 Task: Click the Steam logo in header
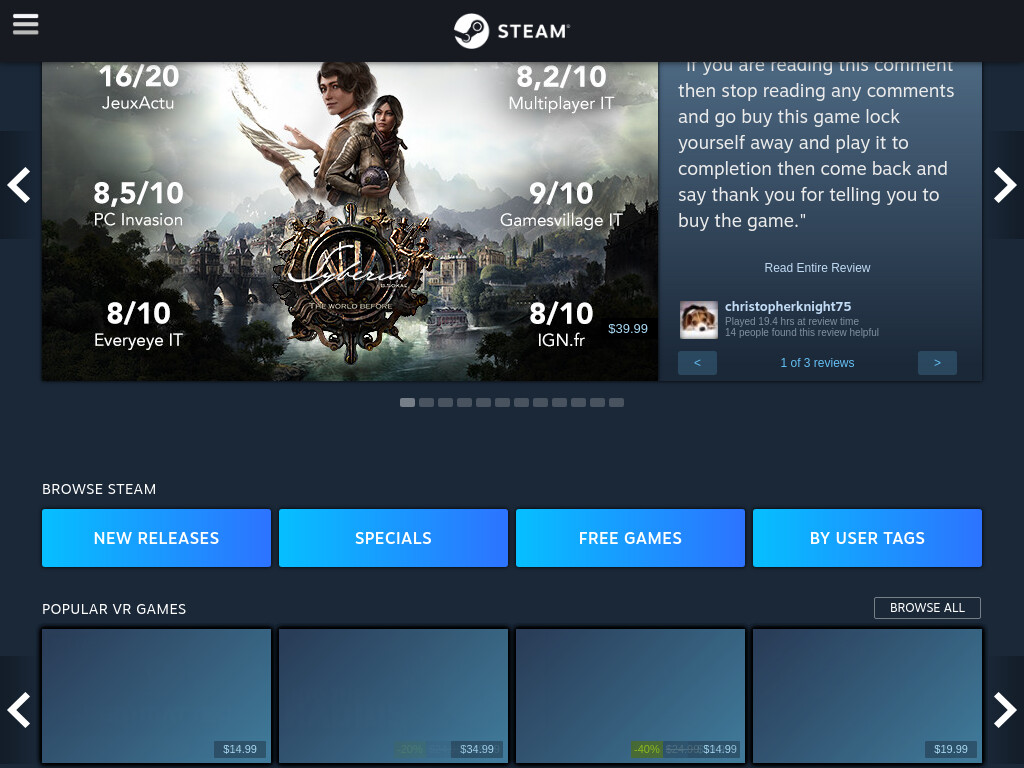512,31
